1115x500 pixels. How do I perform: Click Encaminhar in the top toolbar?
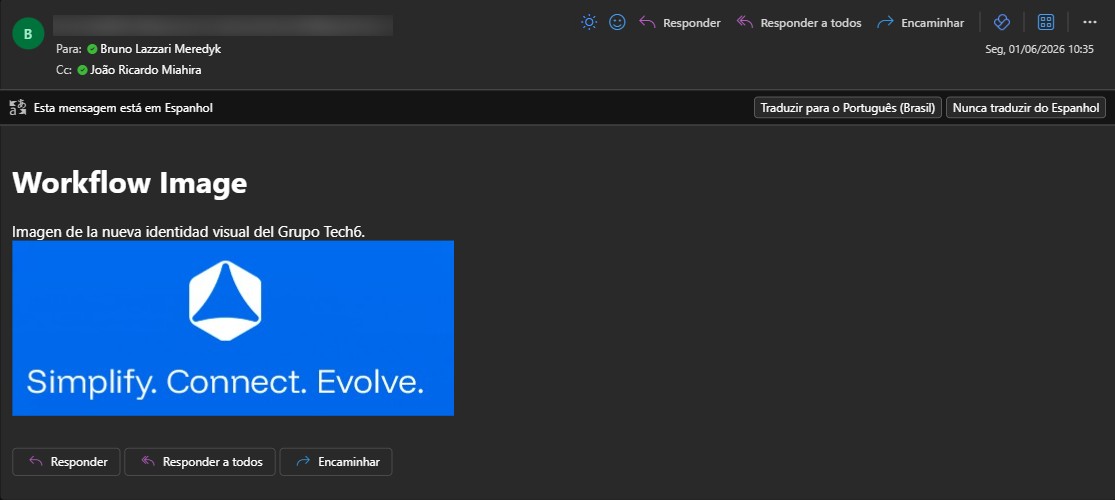point(920,23)
